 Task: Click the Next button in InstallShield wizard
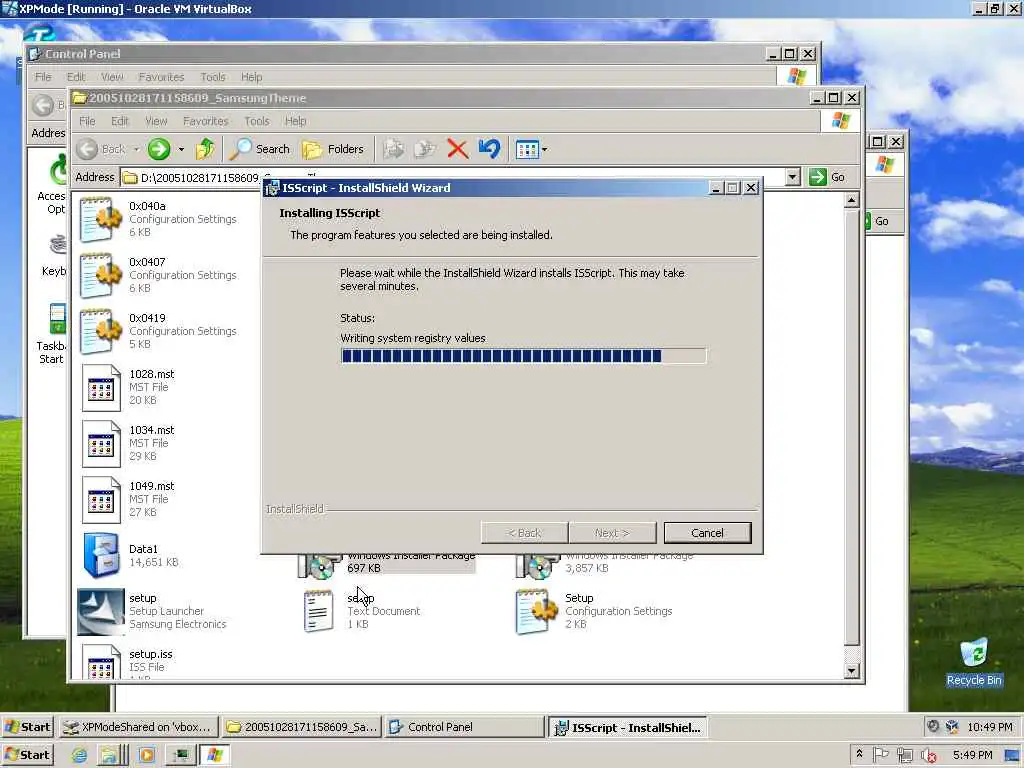click(x=612, y=533)
